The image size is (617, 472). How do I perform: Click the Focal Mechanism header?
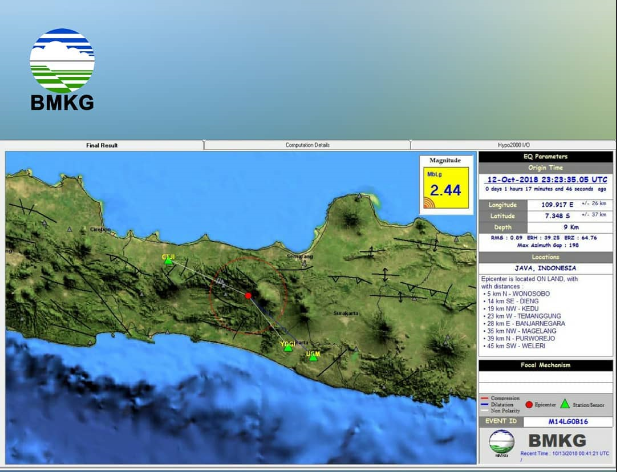click(546, 365)
